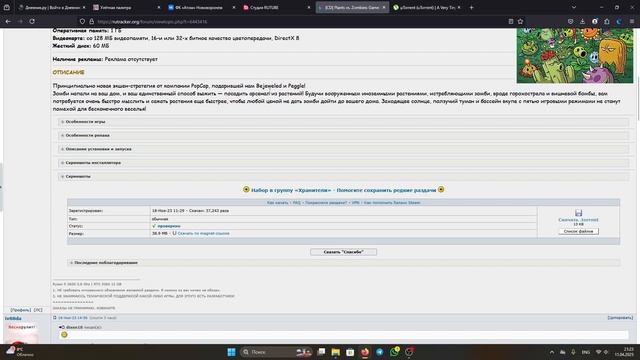The height and width of the screenshot is (360, 640).
Task: Click the browser Back arrow
Action: click(8, 21)
